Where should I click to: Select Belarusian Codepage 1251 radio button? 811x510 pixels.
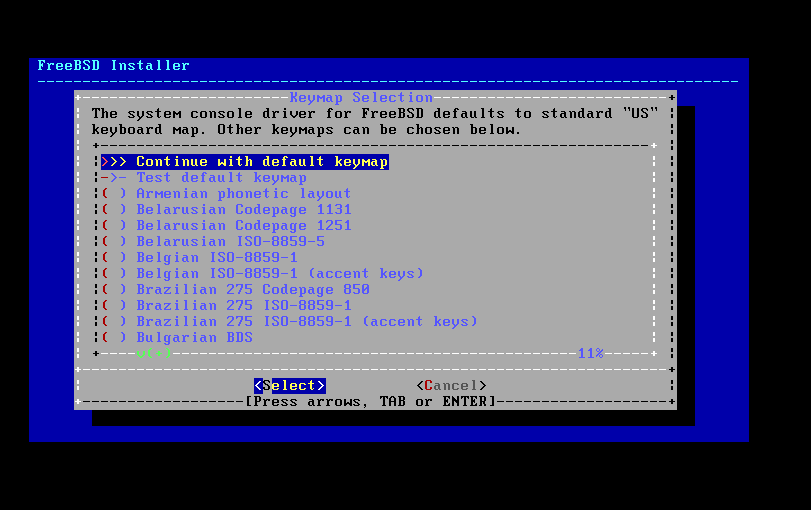(x=114, y=226)
